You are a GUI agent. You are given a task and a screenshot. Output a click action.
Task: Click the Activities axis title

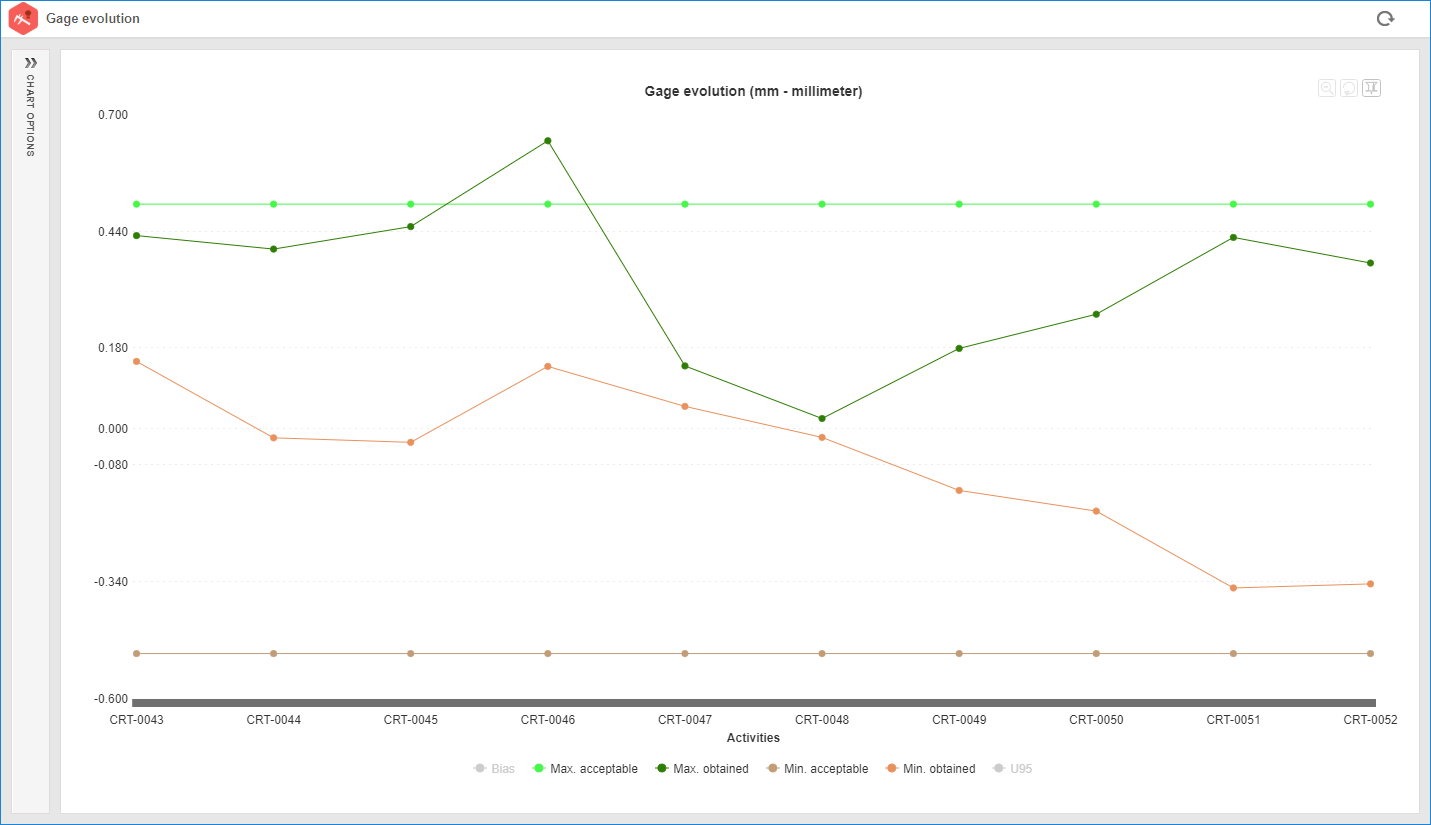753,738
